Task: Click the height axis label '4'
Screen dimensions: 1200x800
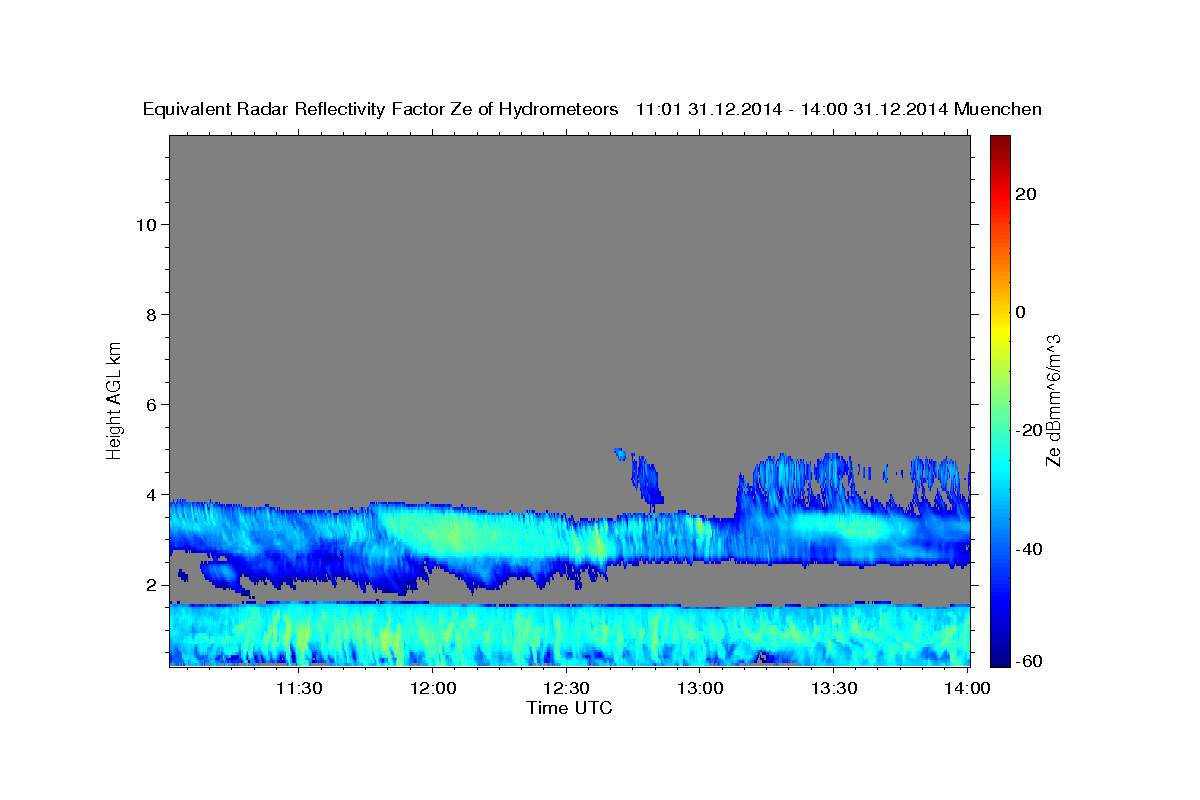Action: [151, 494]
